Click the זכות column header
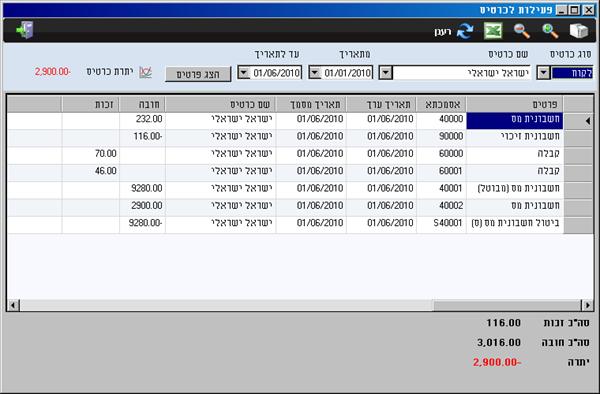 pos(91,104)
